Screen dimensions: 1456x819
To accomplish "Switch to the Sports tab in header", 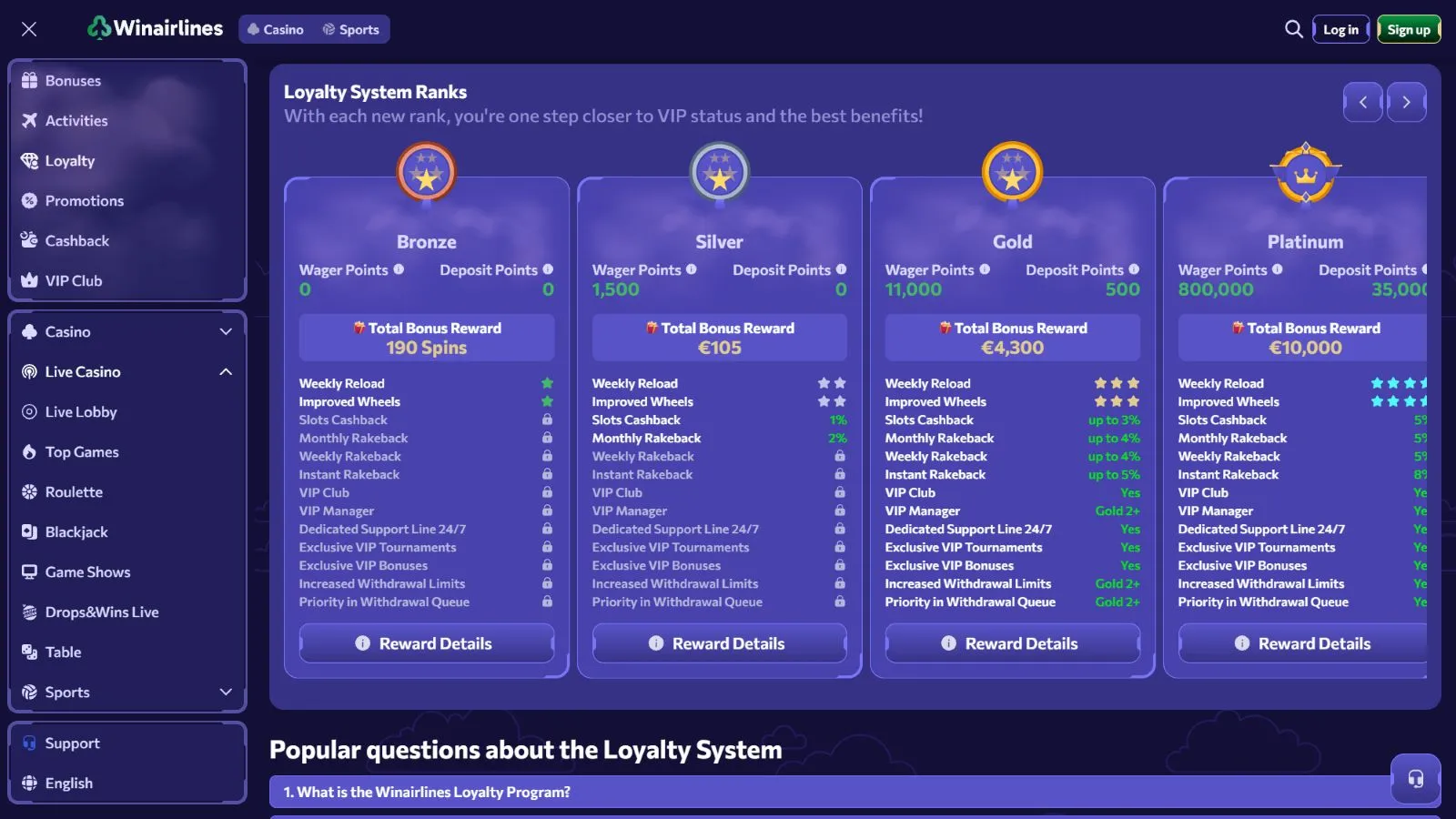I will click(350, 29).
